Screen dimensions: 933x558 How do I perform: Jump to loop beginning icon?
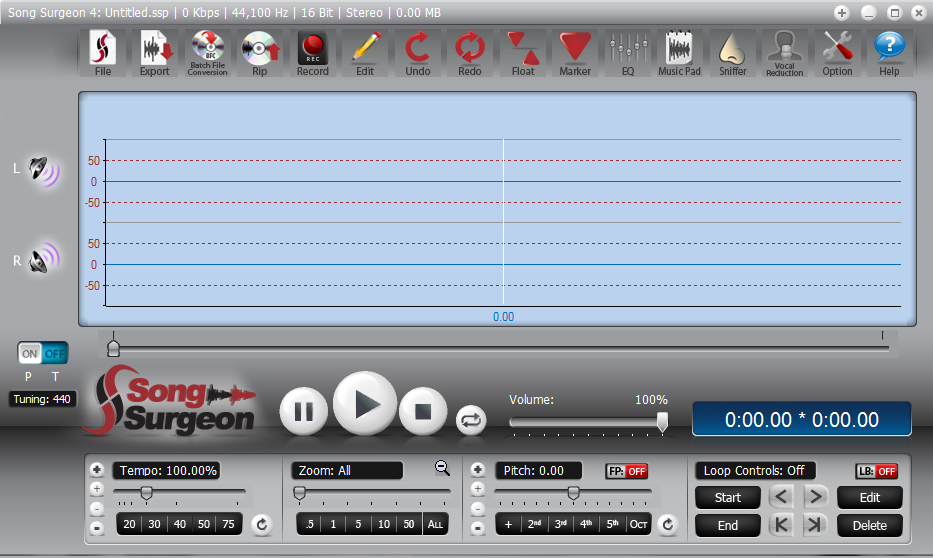[781, 525]
